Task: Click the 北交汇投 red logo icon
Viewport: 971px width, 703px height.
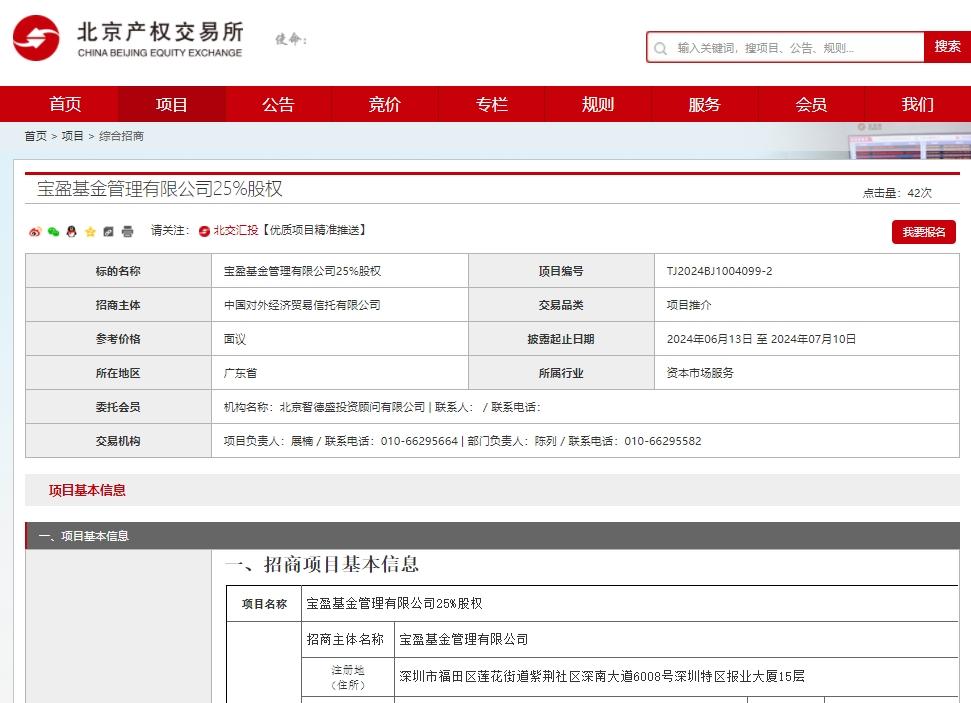Action: [x=203, y=231]
